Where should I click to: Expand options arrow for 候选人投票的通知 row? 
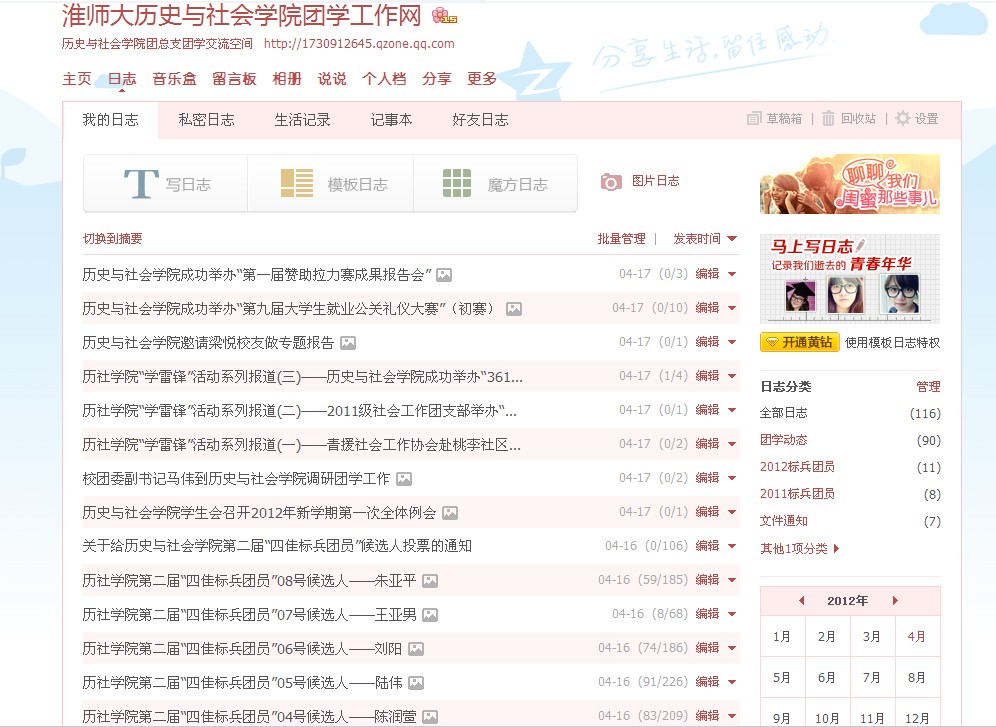pyautogui.click(x=732, y=546)
